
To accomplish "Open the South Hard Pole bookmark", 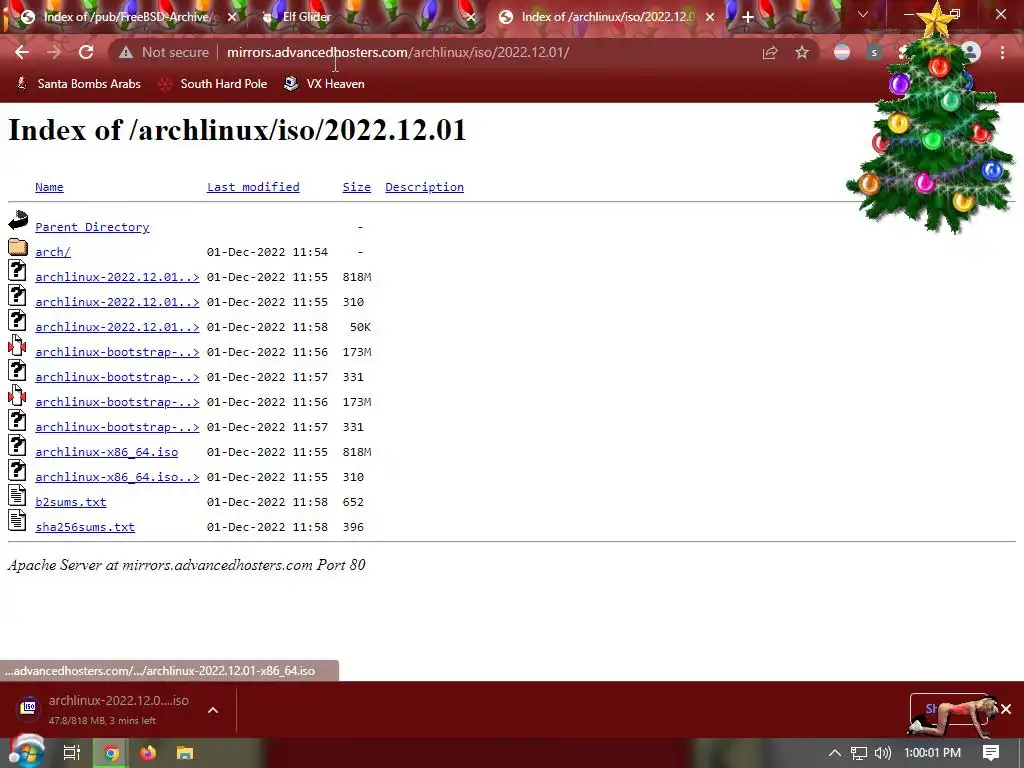I will pyautogui.click(x=214, y=84).
